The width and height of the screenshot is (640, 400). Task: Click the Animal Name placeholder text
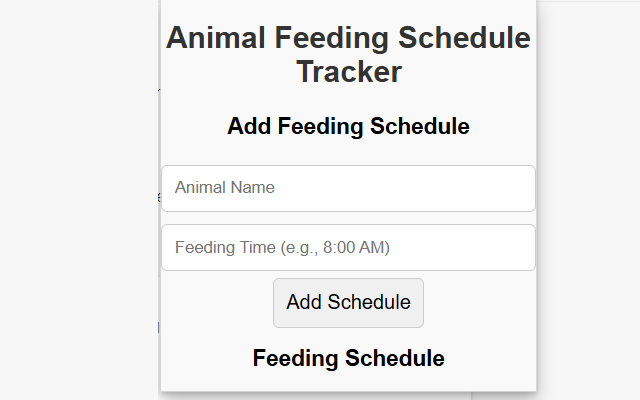[x=225, y=188]
